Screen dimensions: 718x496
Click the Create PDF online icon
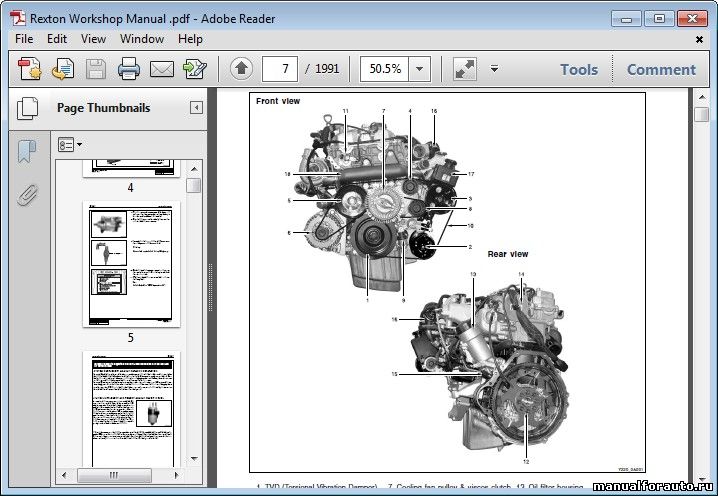[x=30, y=69]
